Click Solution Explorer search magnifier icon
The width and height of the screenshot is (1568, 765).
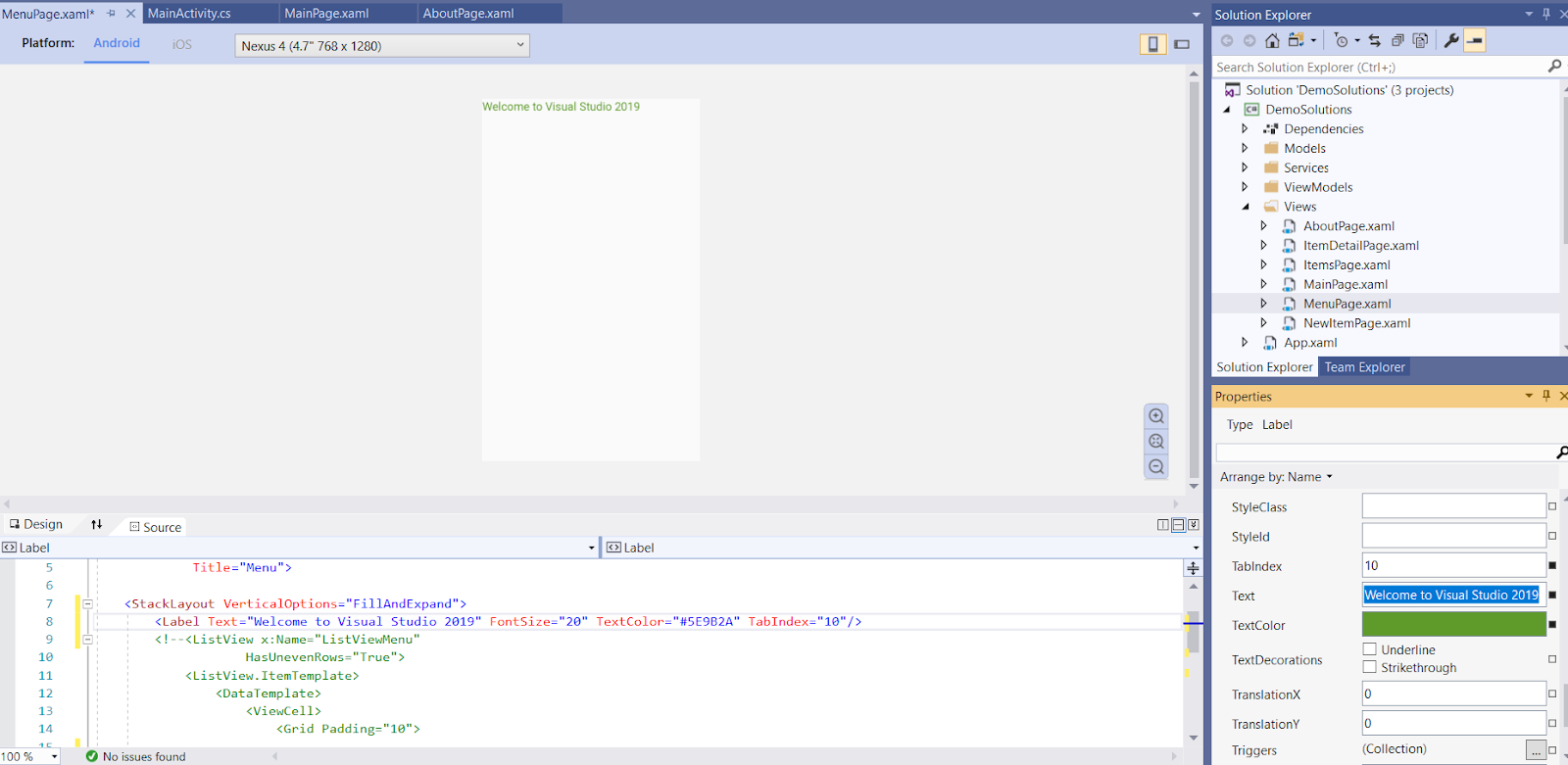[x=1554, y=67]
